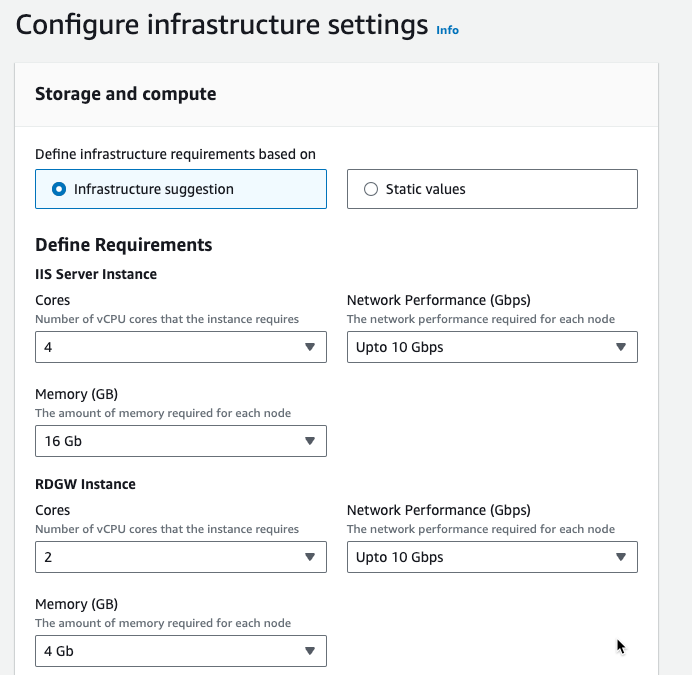Click the arrow icon of IIS Cores dropdown
The height and width of the screenshot is (675, 692).
point(310,347)
